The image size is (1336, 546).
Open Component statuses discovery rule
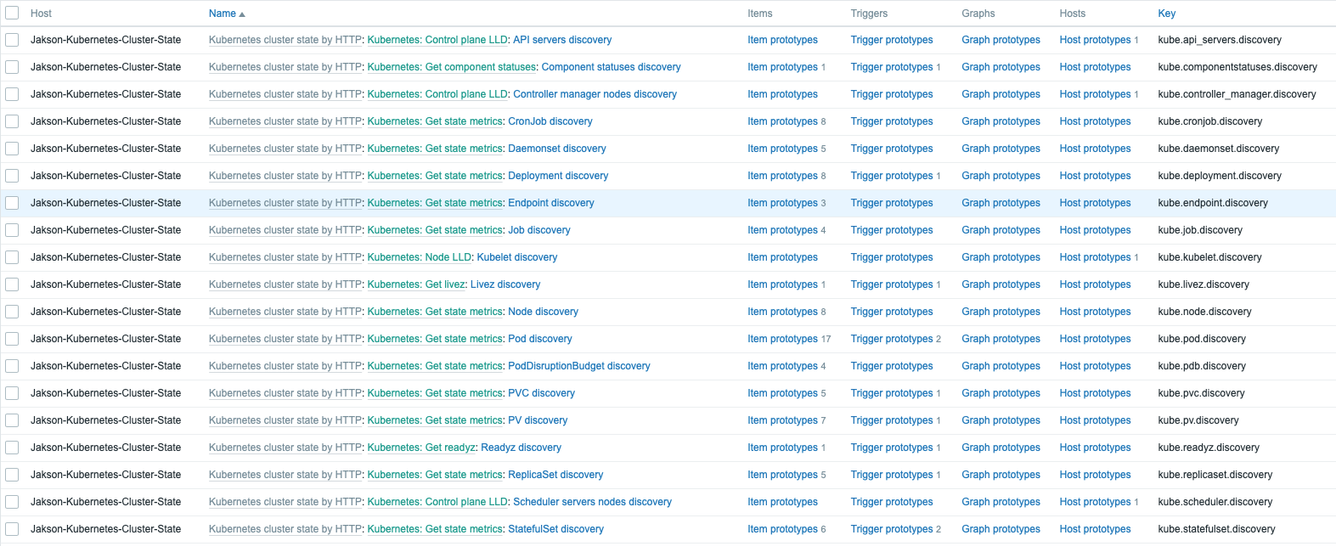[611, 67]
